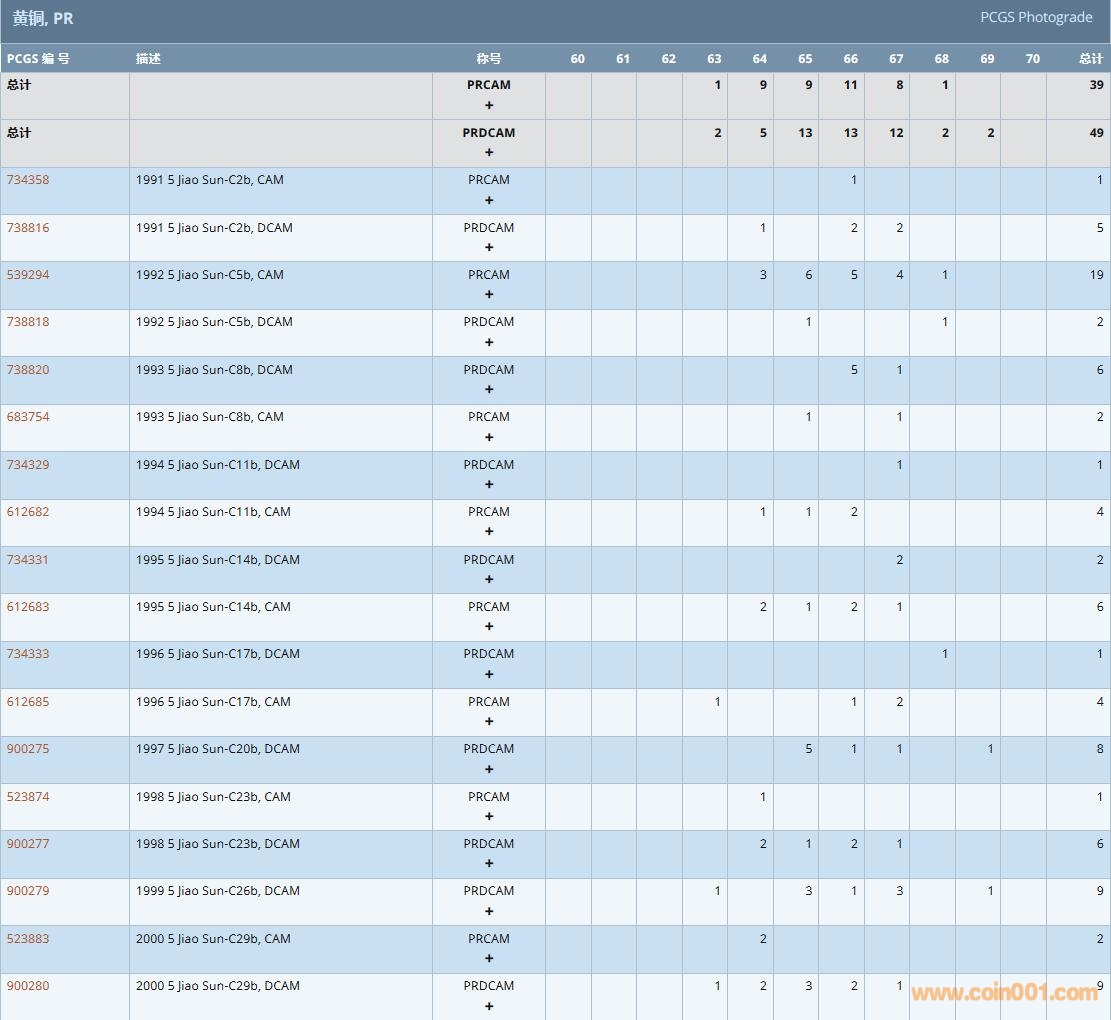The width and height of the screenshot is (1111, 1020).
Task: Open PCGS number 523883 link
Action: [x=28, y=939]
